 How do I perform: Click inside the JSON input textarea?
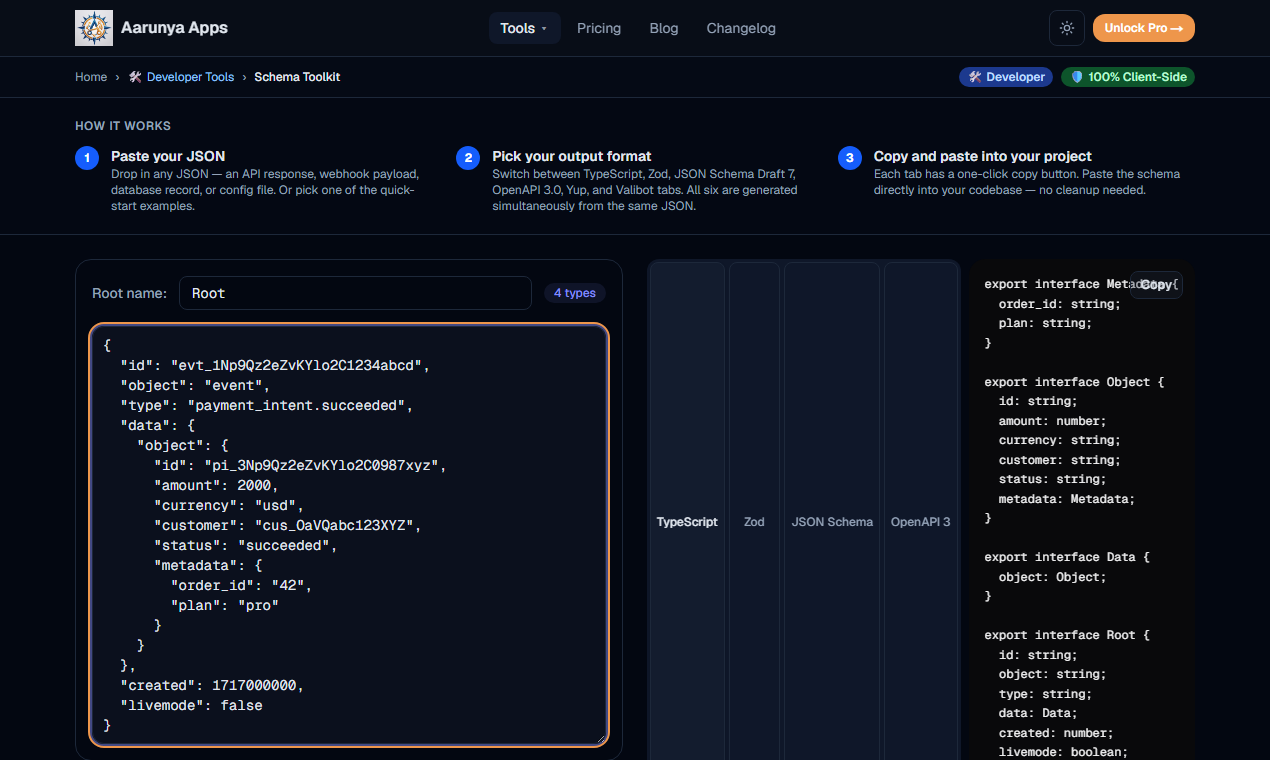(349, 535)
